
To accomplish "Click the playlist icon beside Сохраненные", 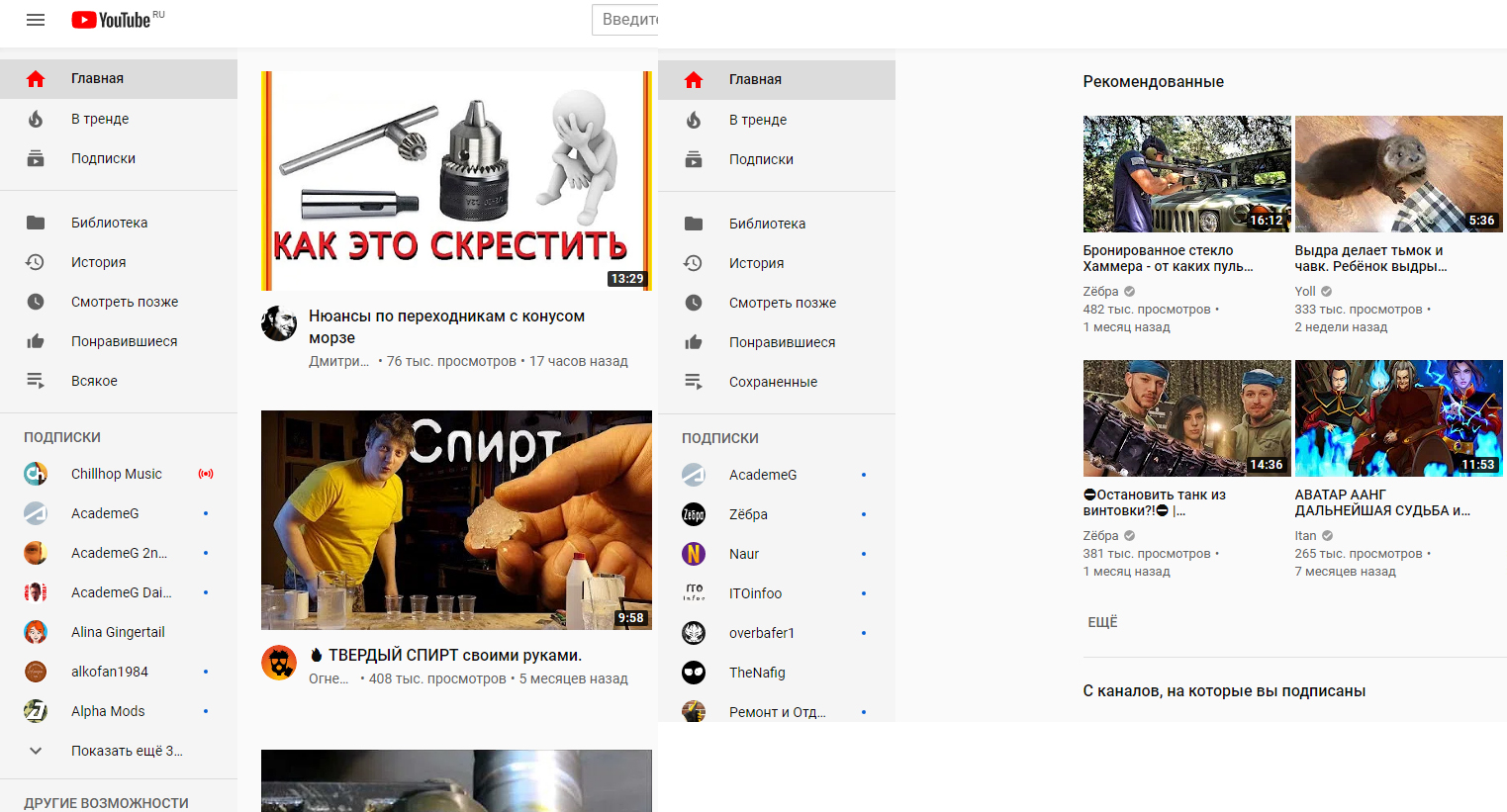I will point(694,382).
